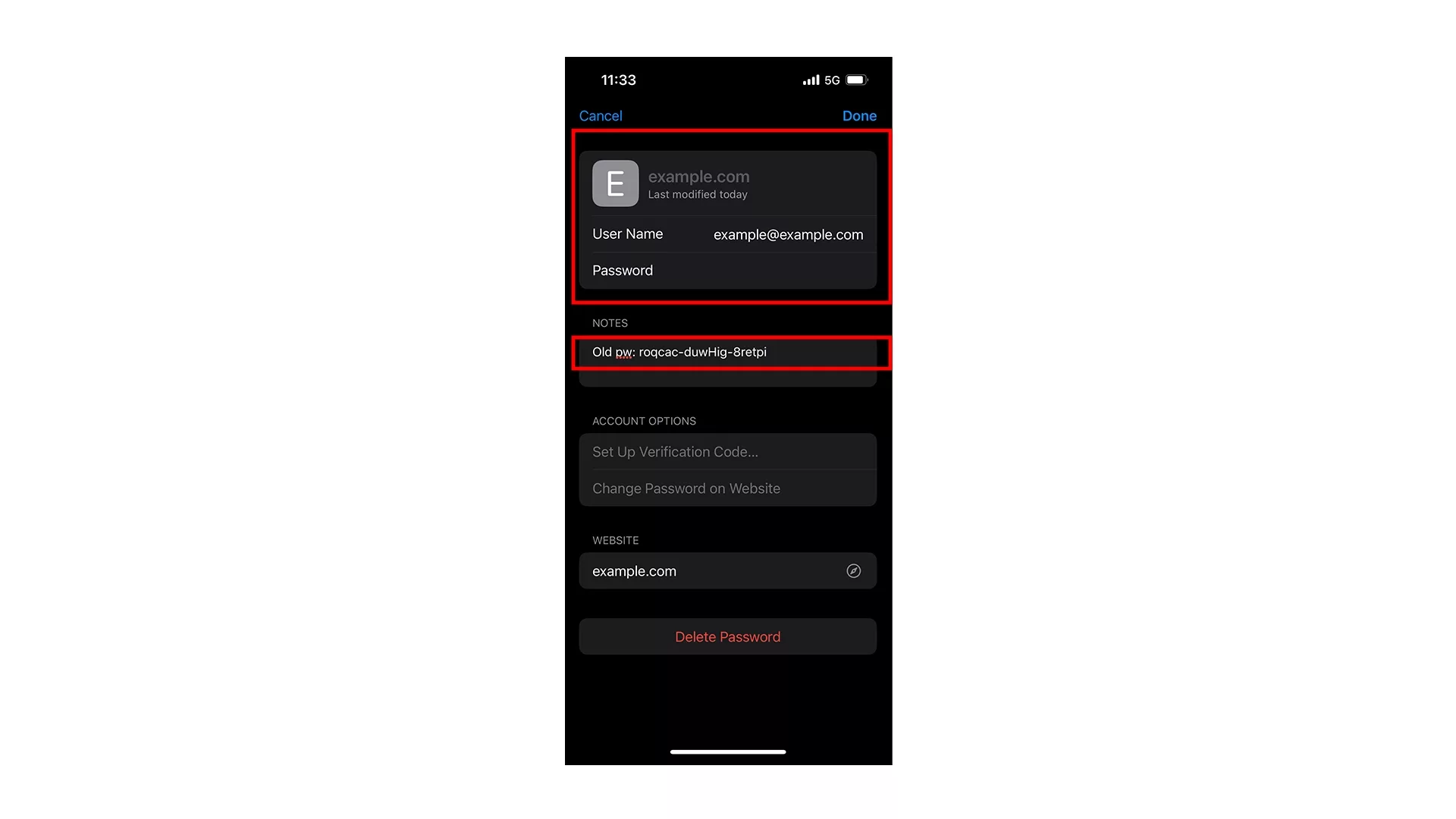Tap the Notes text input field
Screen dimensions: 1456x819
coord(727,352)
